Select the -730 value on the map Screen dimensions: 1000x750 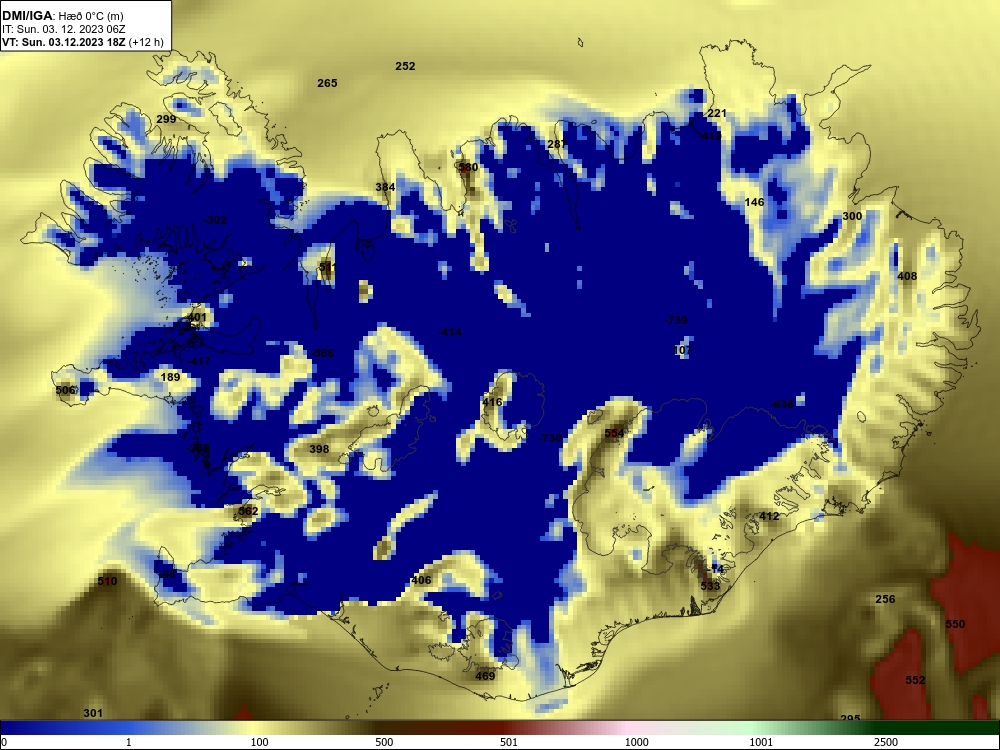pyautogui.click(x=550, y=438)
